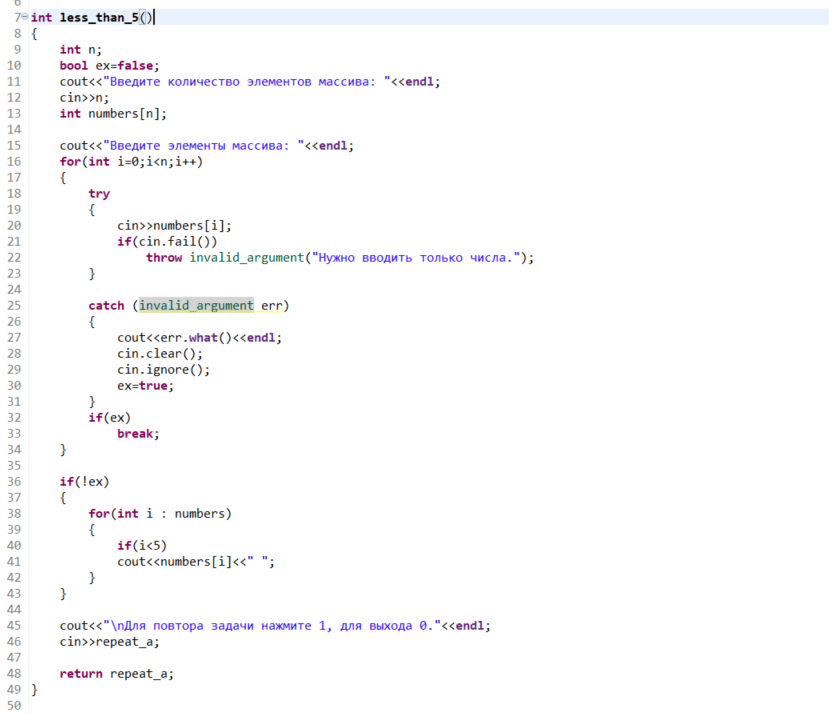The width and height of the screenshot is (829, 714).
Task: Click the string "Введите элементы массива: "
Action: 203,145
